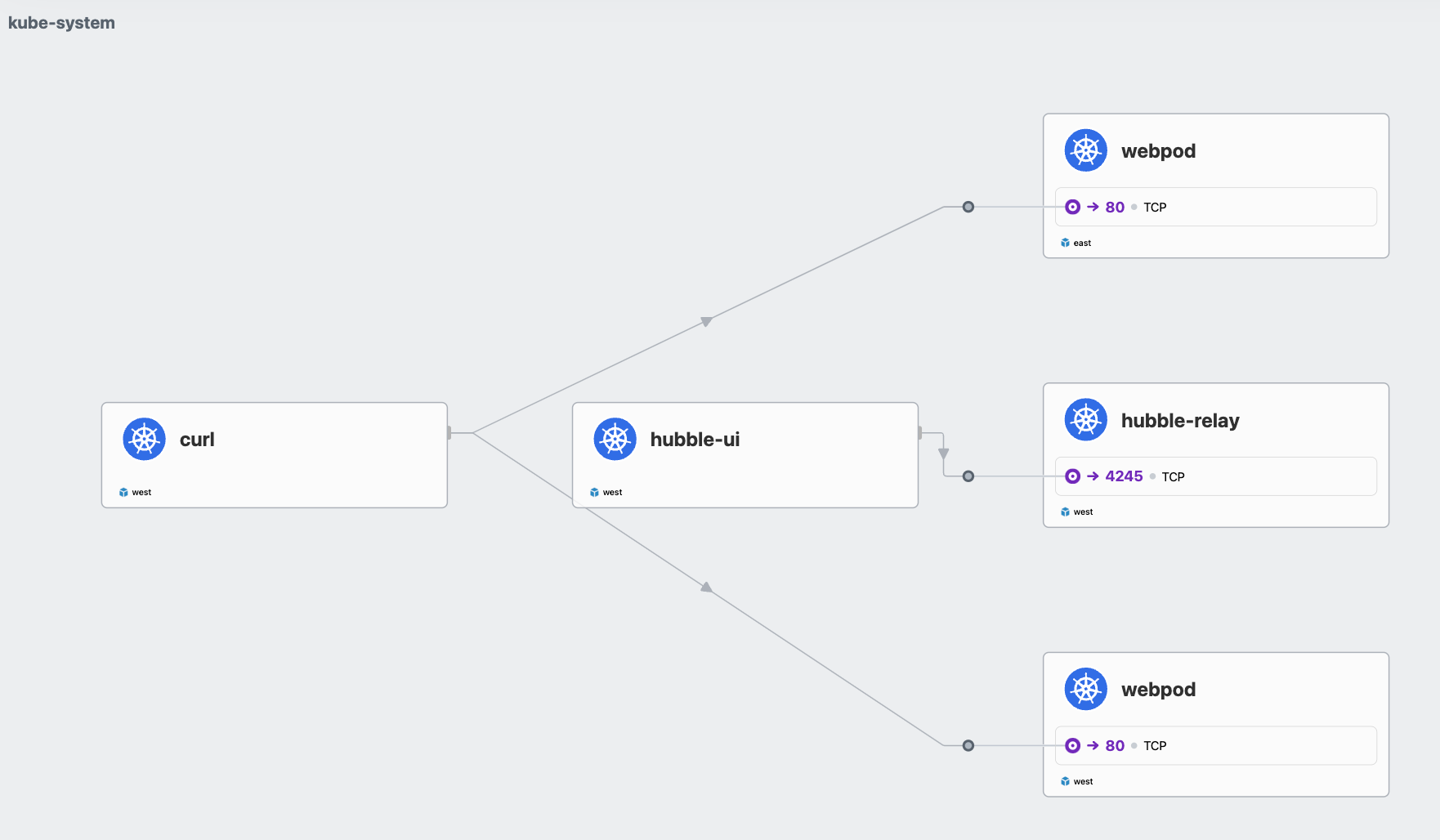Click west label on bottom webpod card
Image resolution: width=1440 pixels, height=840 pixels.
1083,781
